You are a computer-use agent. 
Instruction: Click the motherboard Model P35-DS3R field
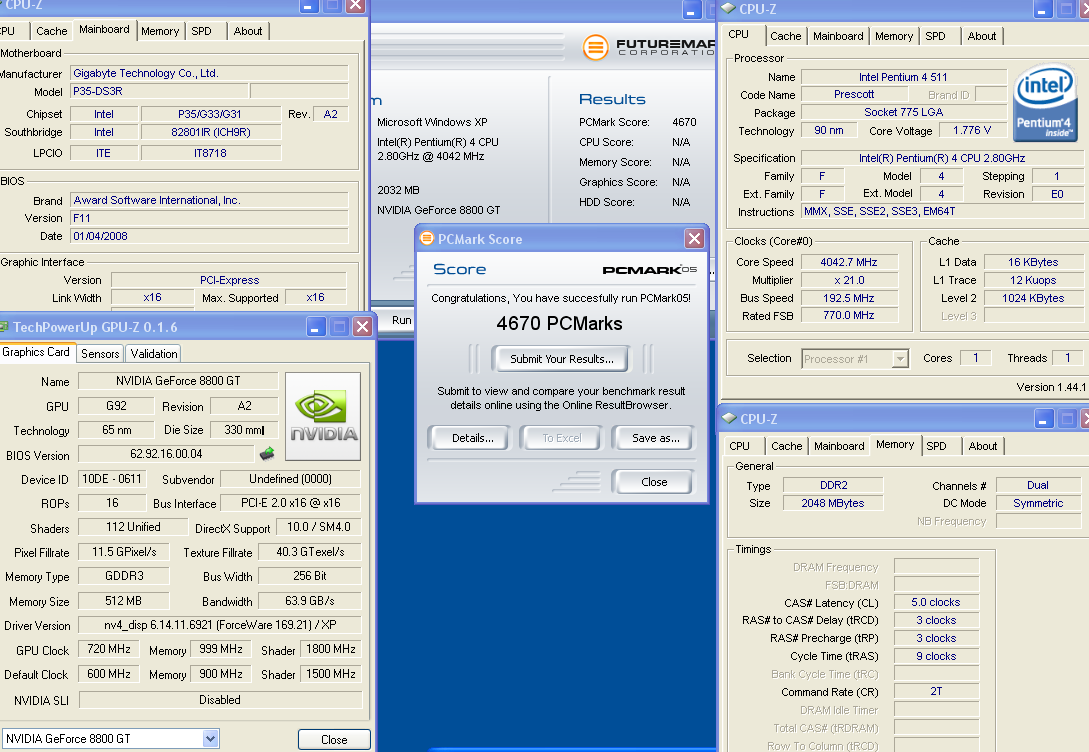pyautogui.click(x=159, y=91)
